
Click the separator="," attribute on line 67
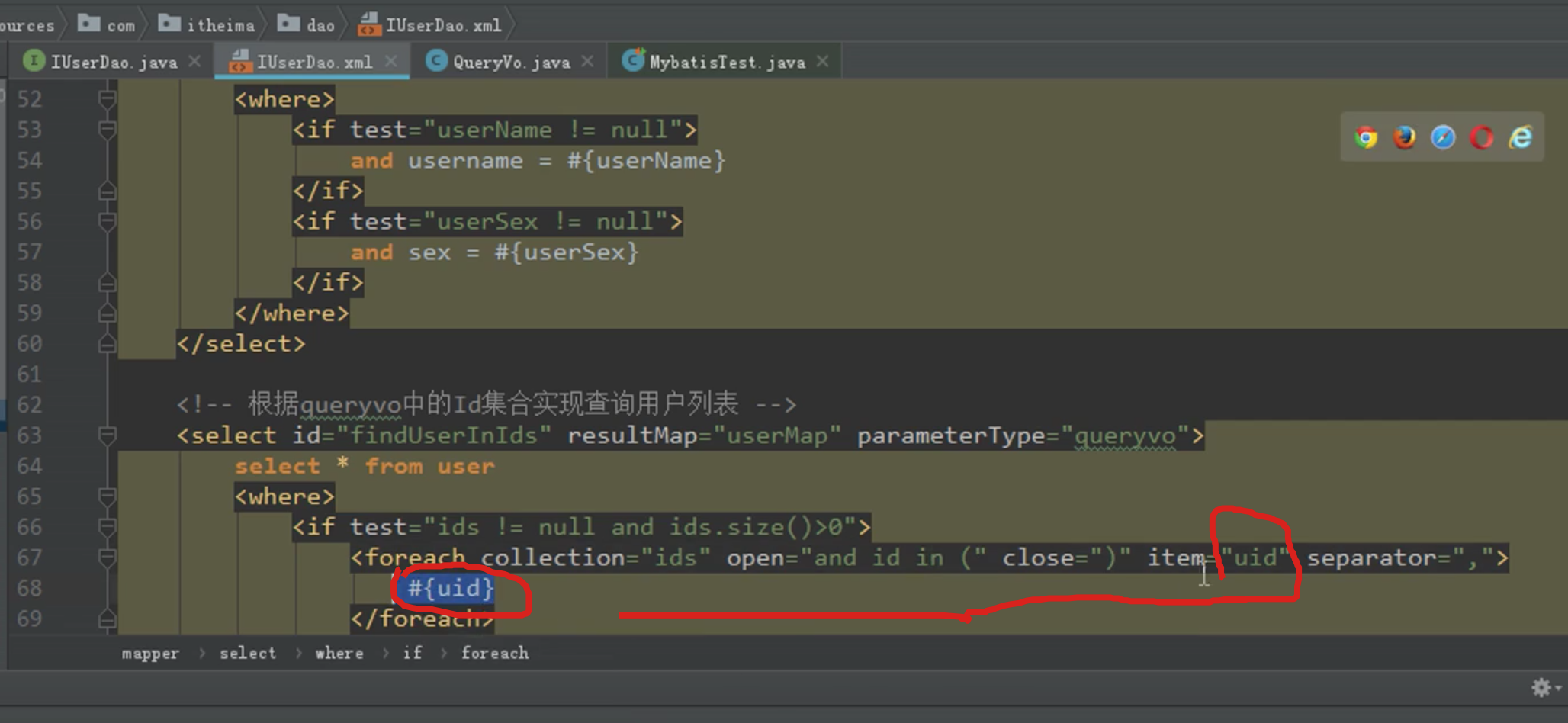pos(1400,558)
